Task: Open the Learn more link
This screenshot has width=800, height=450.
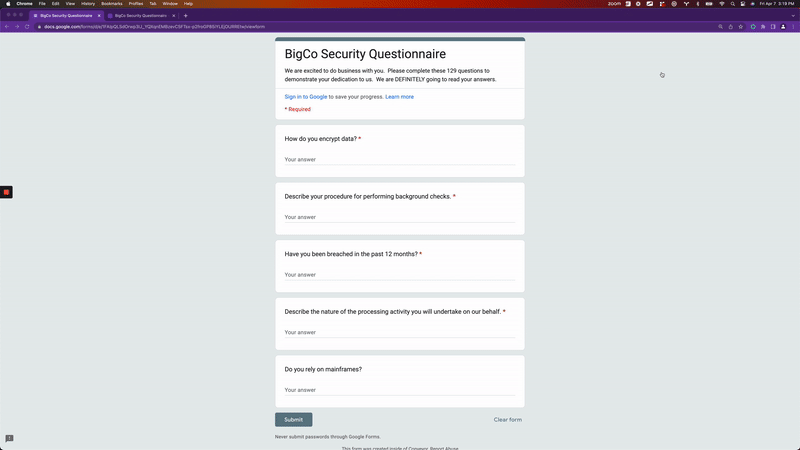Action: 399,96
